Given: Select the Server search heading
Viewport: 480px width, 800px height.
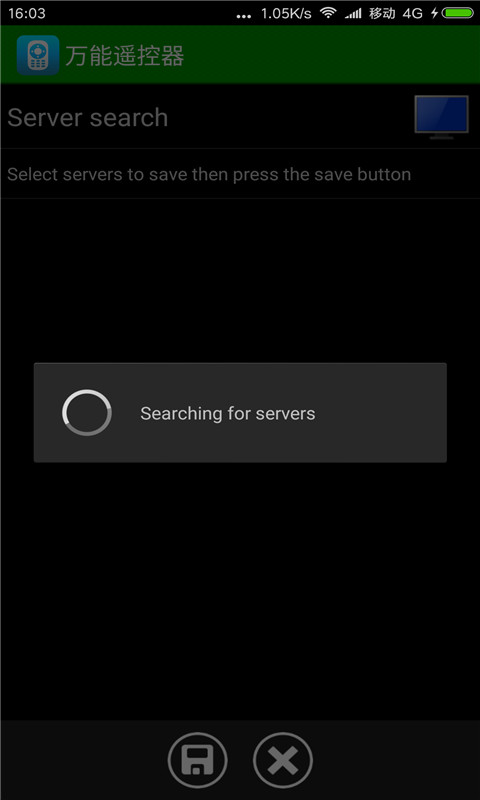Looking at the screenshot, I should pos(88,118).
